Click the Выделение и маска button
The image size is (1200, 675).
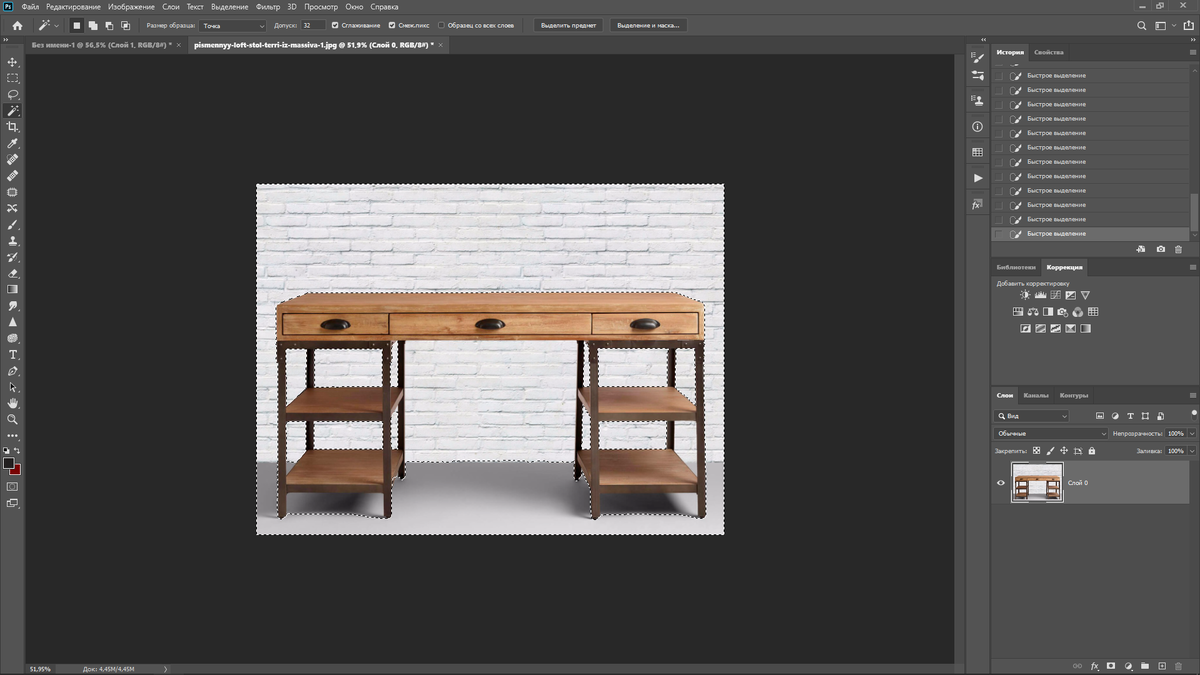(648, 25)
